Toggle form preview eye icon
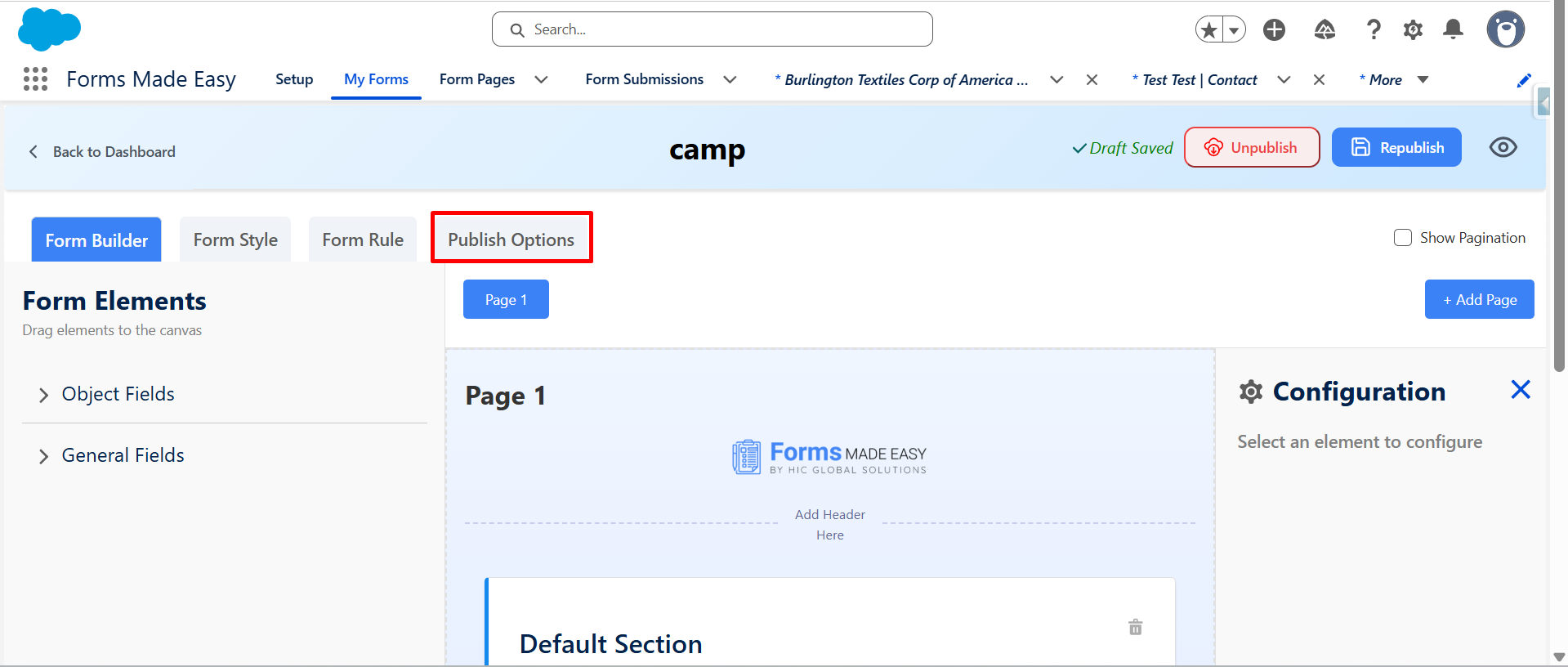1568x667 pixels. pyautogui.click(x=1503, y=147)
